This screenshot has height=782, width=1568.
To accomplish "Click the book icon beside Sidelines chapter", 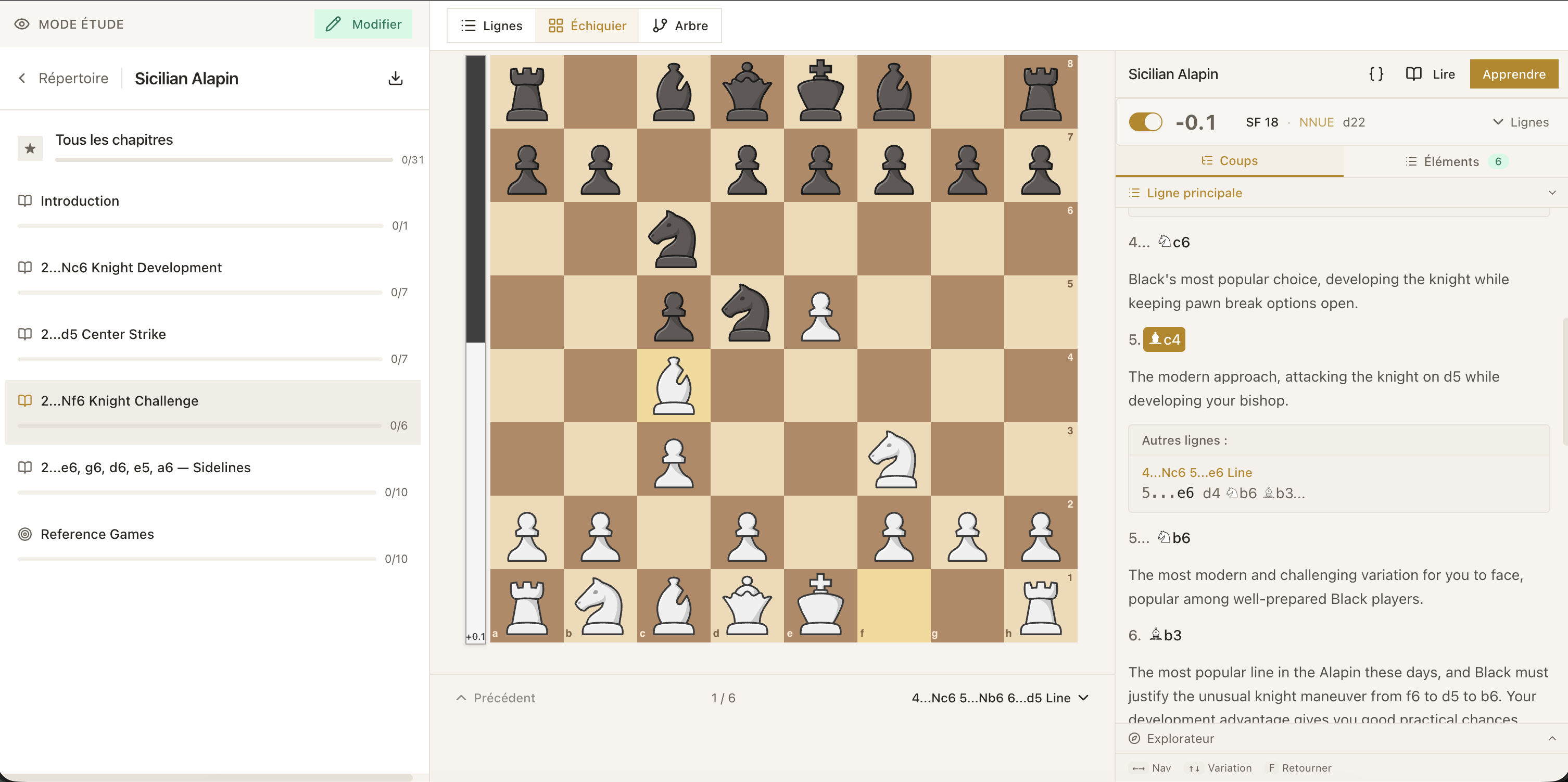I will (x=25, y=467).
